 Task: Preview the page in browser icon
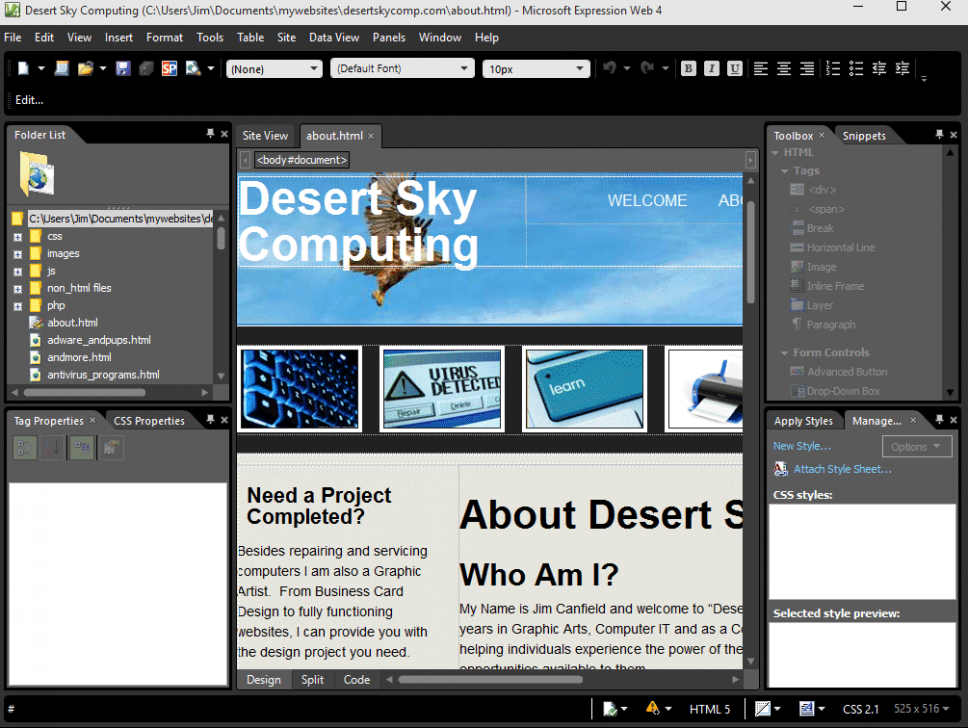193,69
